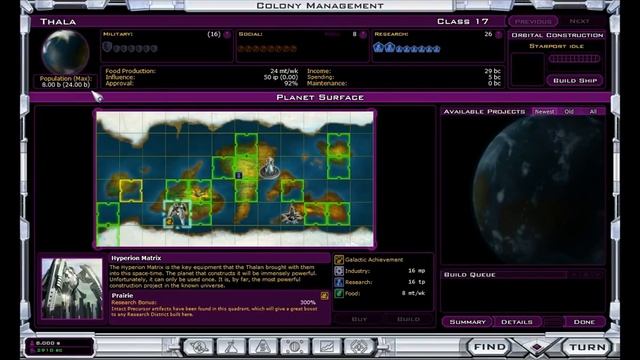This screenshot has height=360, width=640.
Task: Toggle the Military focus round button
Action: (x=227, y=35)
